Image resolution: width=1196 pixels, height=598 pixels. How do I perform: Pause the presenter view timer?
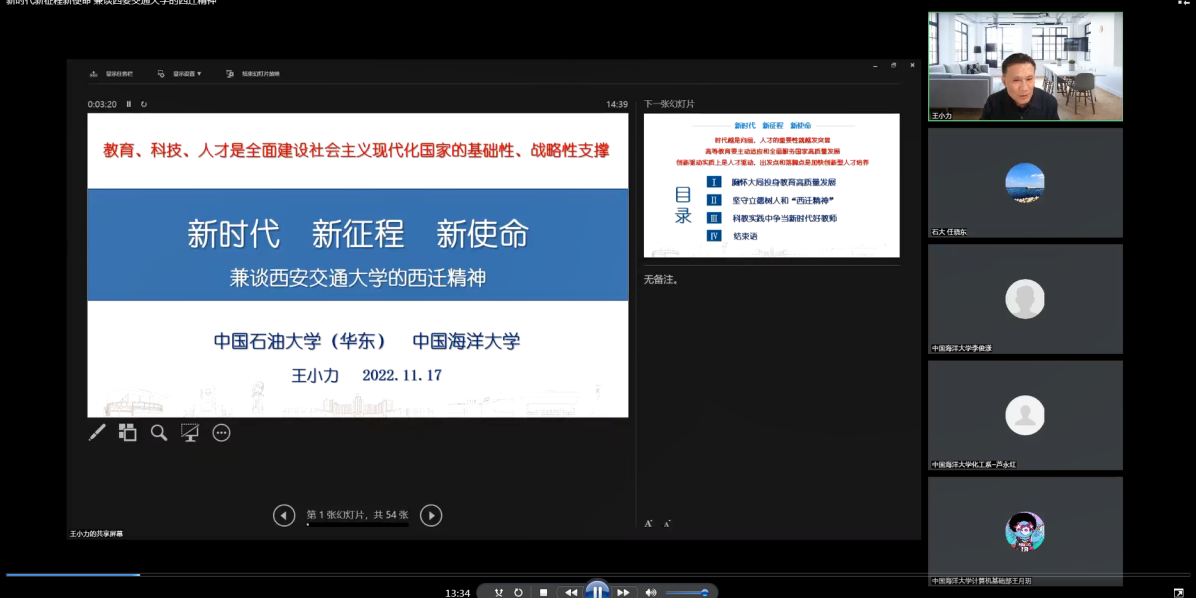(129, 104)
